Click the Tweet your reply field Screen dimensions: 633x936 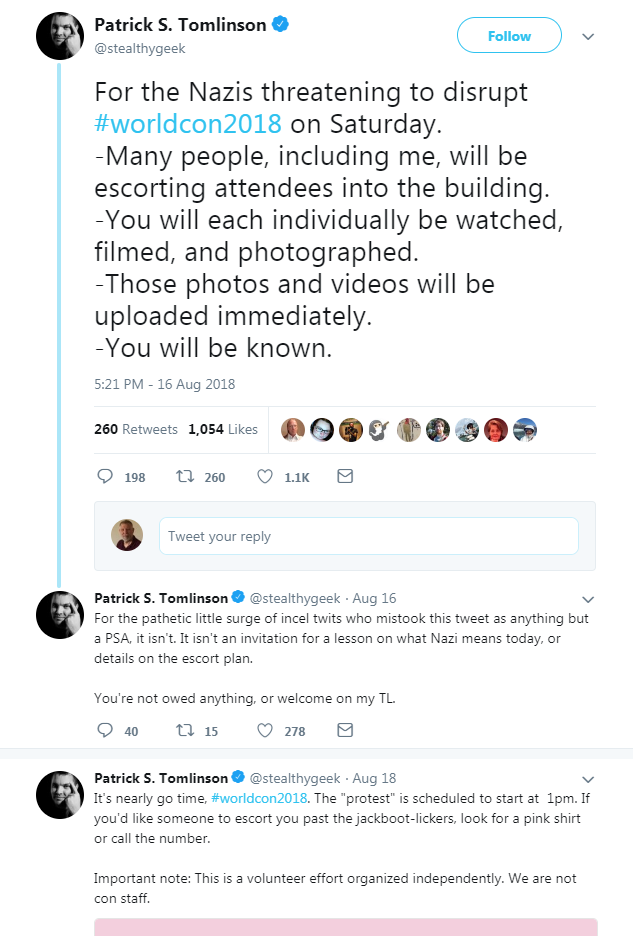coord(368,536)
